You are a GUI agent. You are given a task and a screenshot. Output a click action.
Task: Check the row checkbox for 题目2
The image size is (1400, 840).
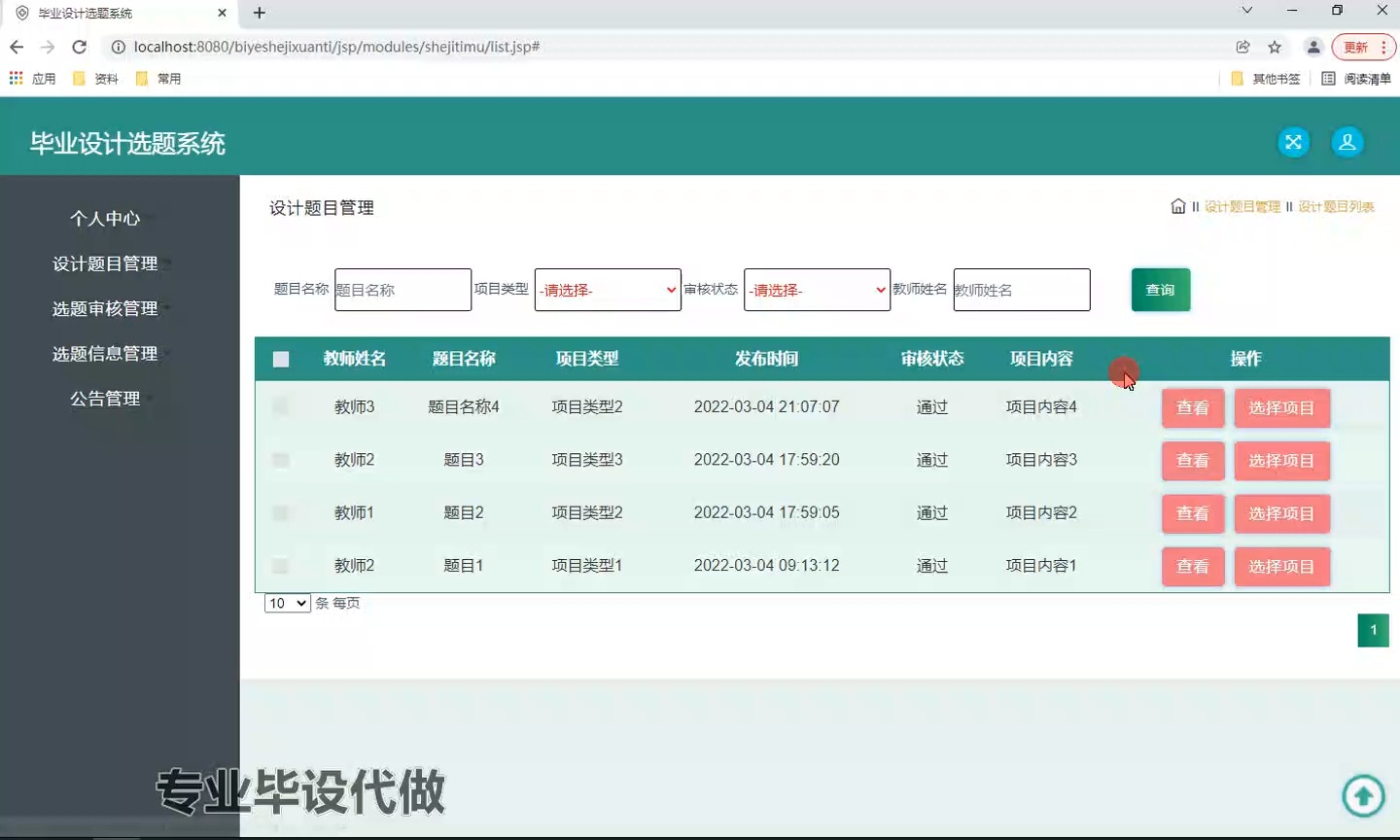point(281,512)
